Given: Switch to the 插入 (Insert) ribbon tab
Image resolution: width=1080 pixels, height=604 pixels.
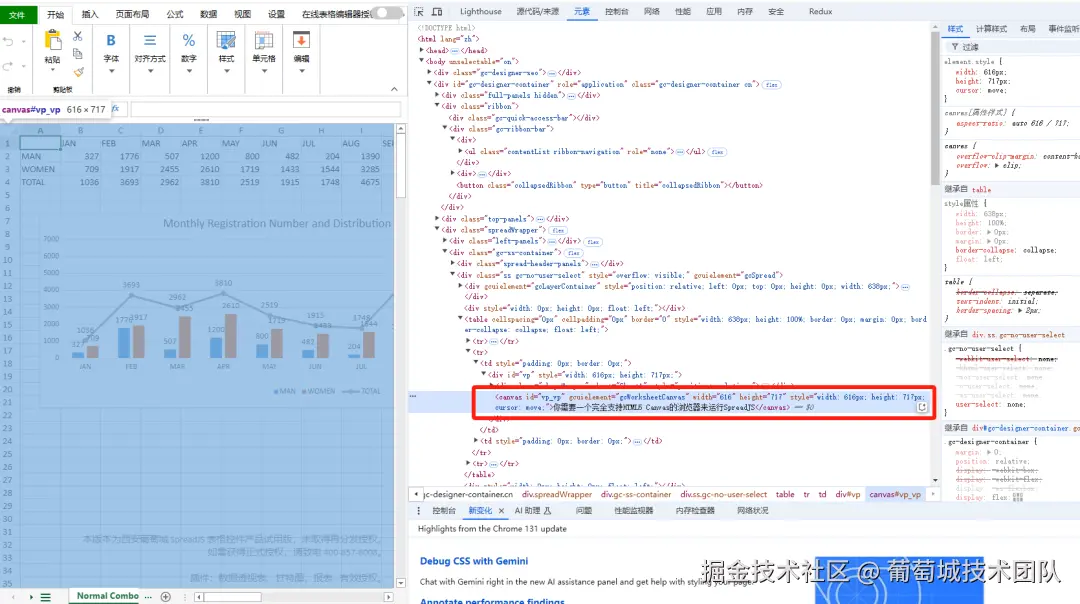Looking at the screenshot, I should pos(90,14).
